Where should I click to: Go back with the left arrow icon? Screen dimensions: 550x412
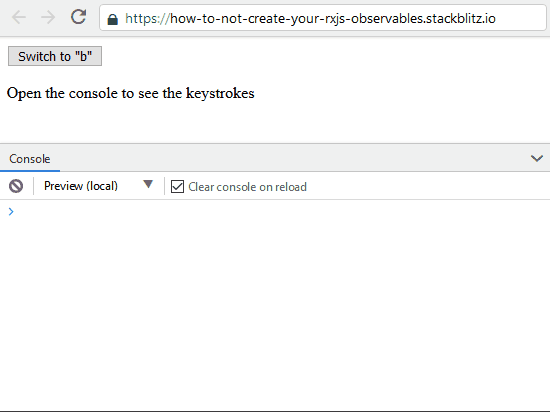point(19,17)
